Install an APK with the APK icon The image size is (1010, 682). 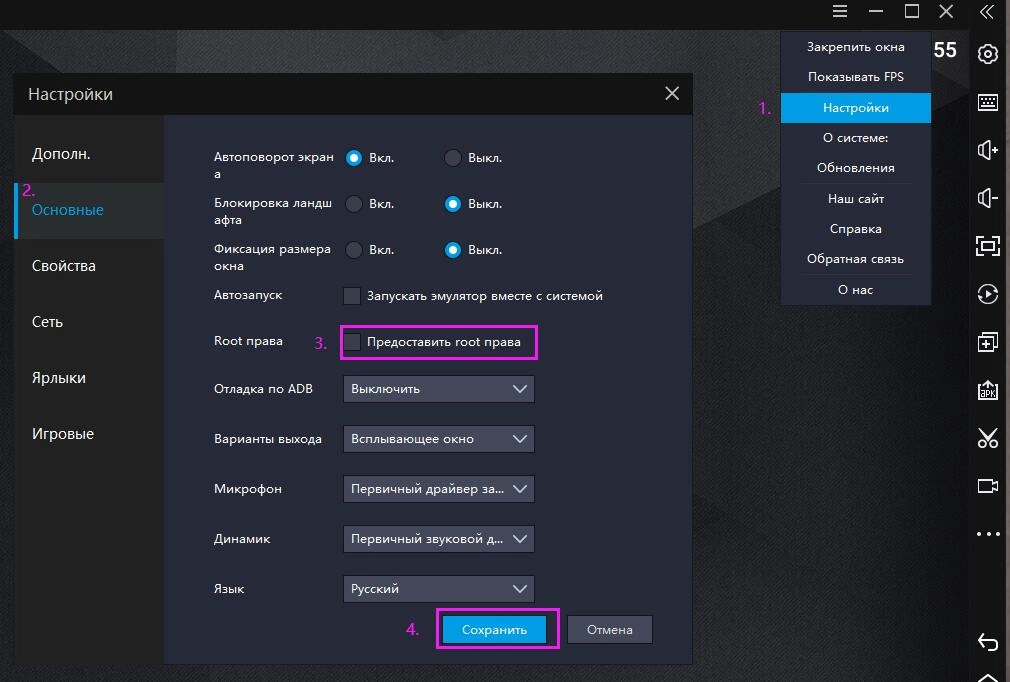(x=988, y=390)
